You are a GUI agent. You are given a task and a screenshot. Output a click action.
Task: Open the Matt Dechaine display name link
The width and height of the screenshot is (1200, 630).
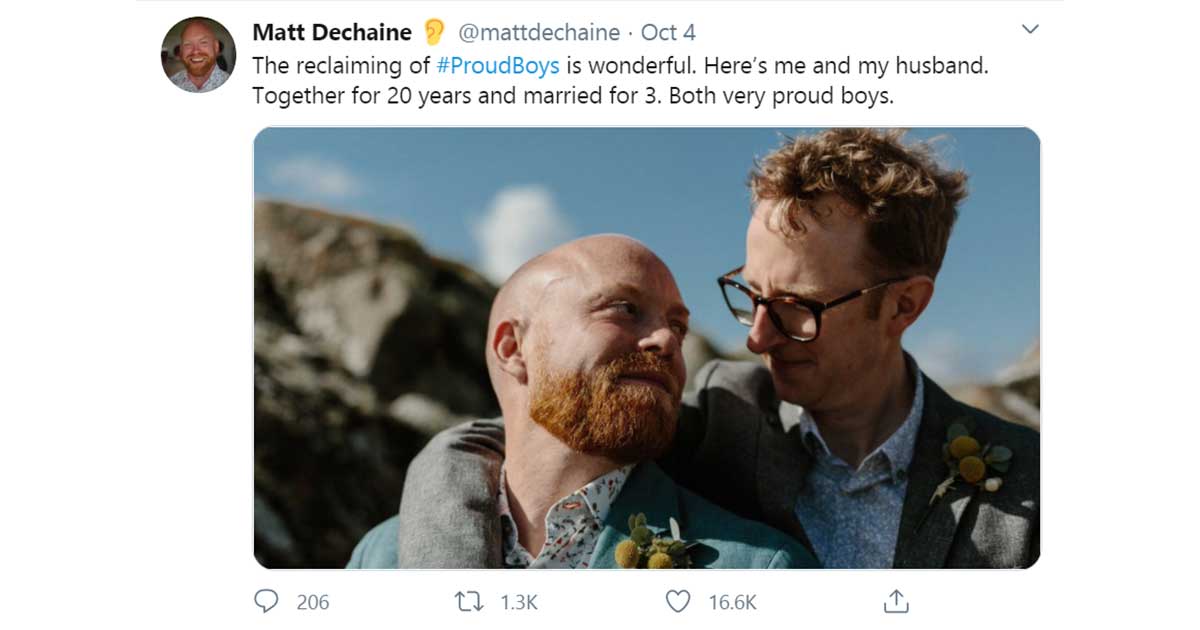coord(331,32)
